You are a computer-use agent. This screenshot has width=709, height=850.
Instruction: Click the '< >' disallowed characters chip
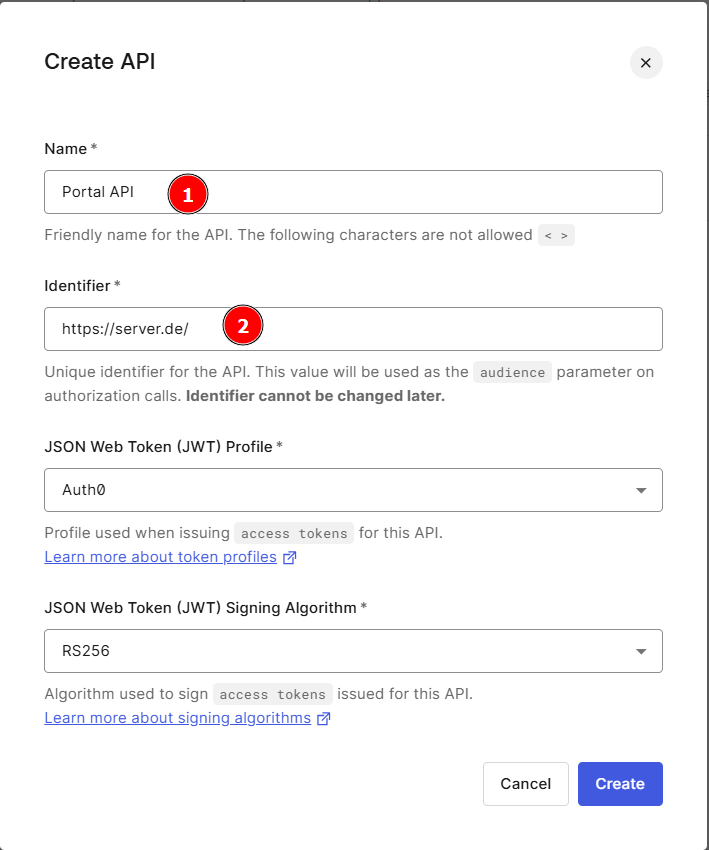[x=556, y=235]
